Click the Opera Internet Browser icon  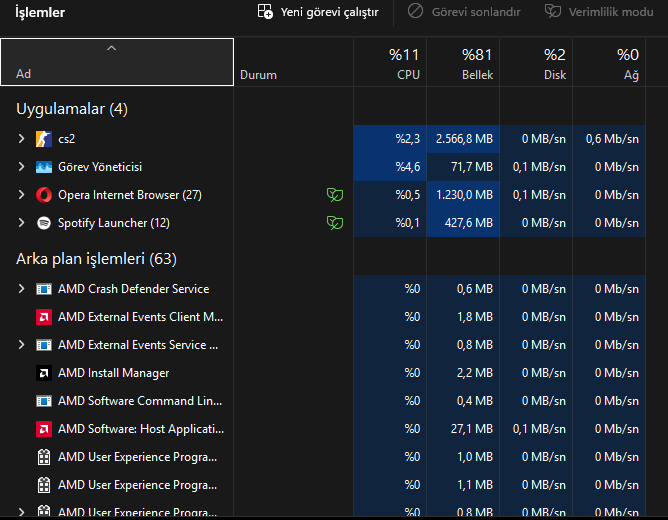tap(44, 195)
